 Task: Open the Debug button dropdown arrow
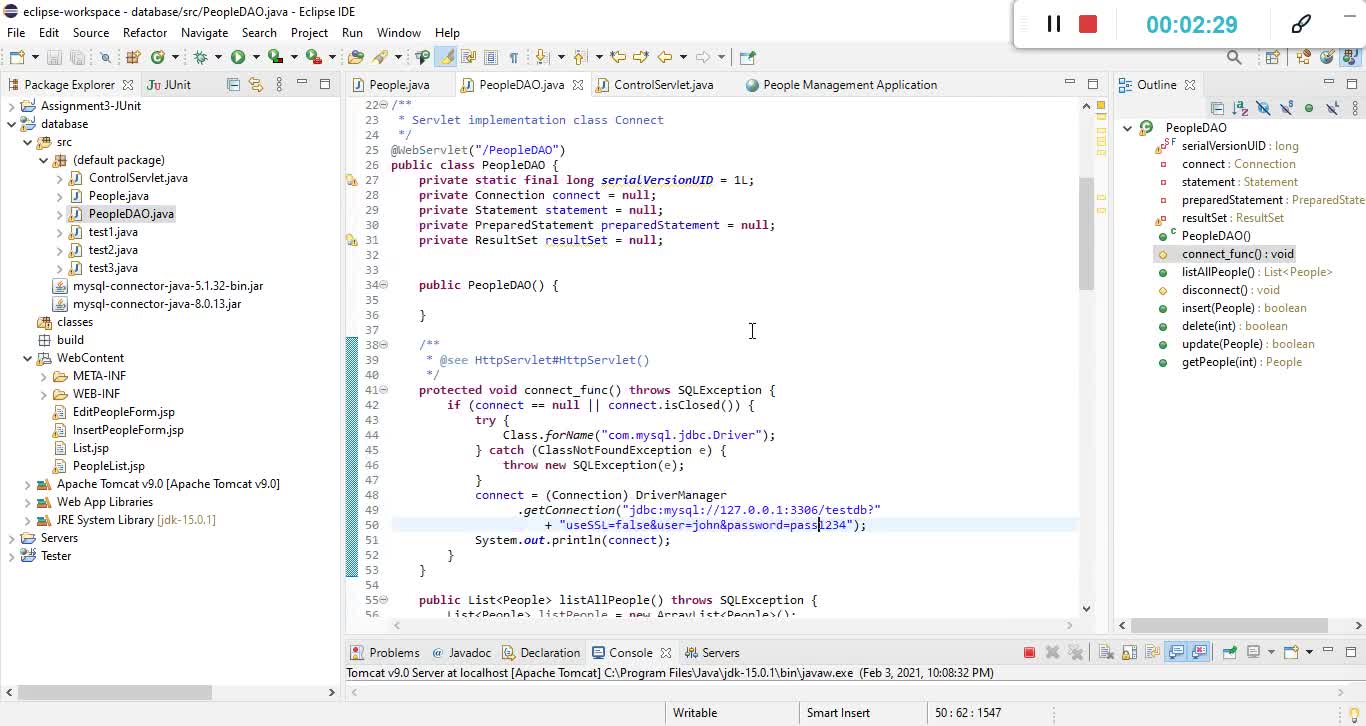(x=218, y=57)
